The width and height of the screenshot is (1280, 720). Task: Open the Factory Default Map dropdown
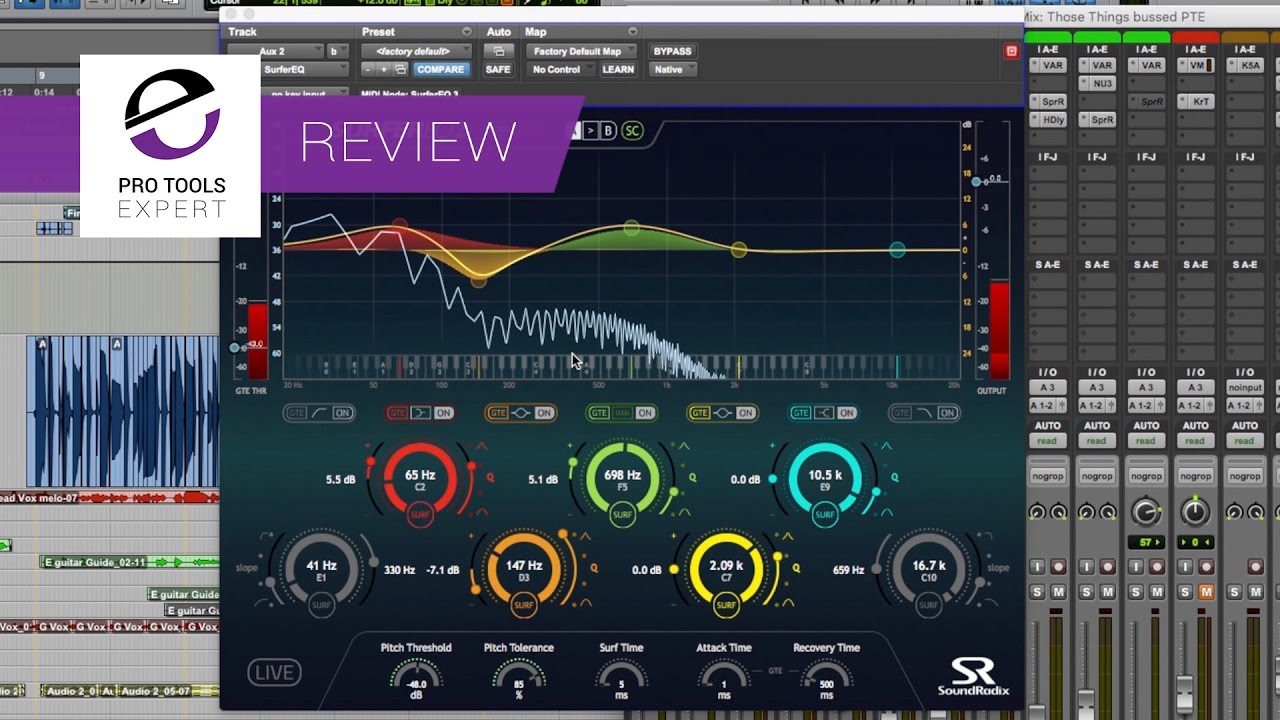pos(583,51)
